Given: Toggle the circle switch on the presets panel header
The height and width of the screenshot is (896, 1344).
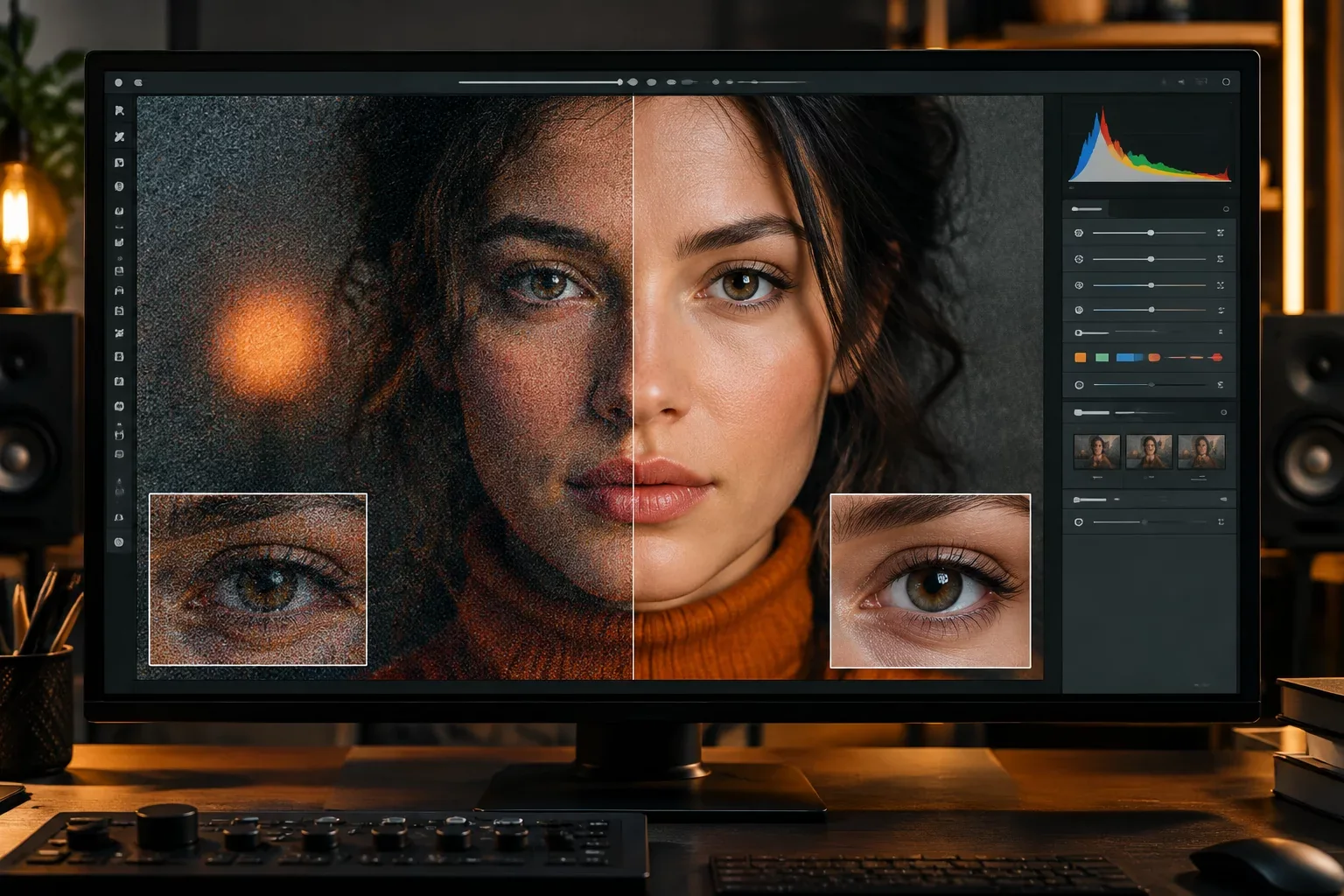Looking at the screenshot, I should (x=1223, y=412).
